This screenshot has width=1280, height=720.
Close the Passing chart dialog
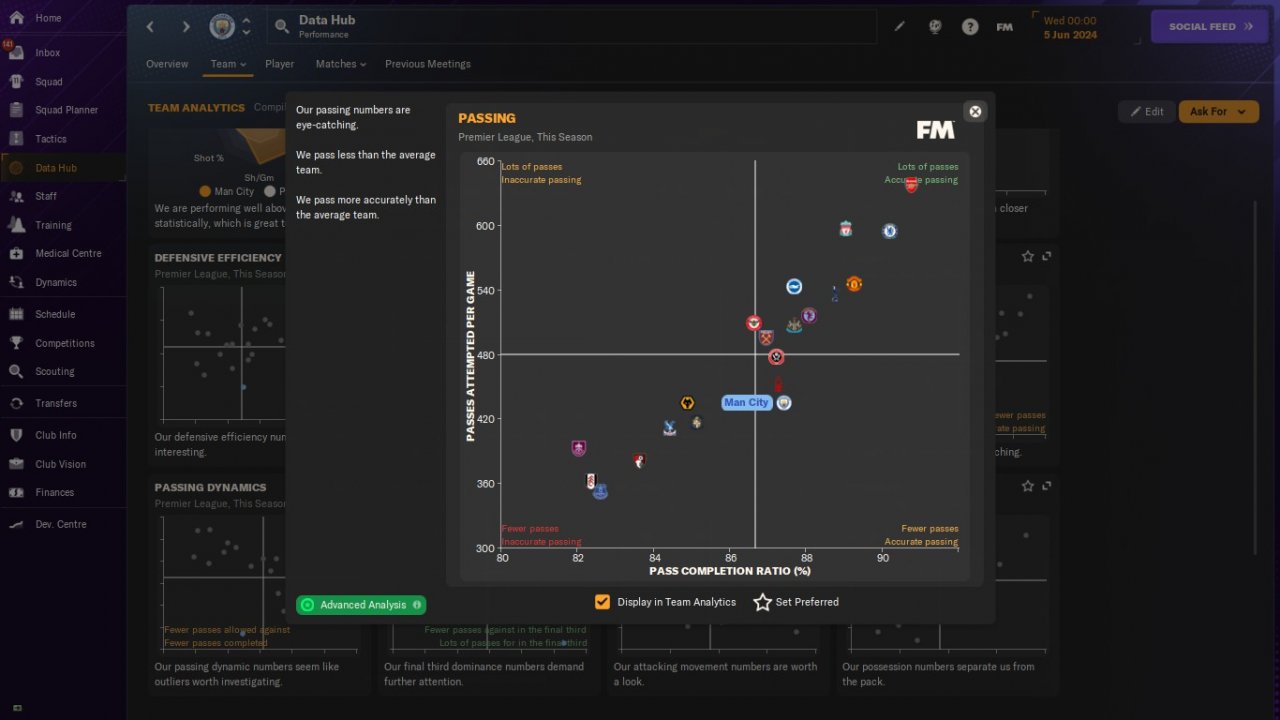tap(976, 111)
